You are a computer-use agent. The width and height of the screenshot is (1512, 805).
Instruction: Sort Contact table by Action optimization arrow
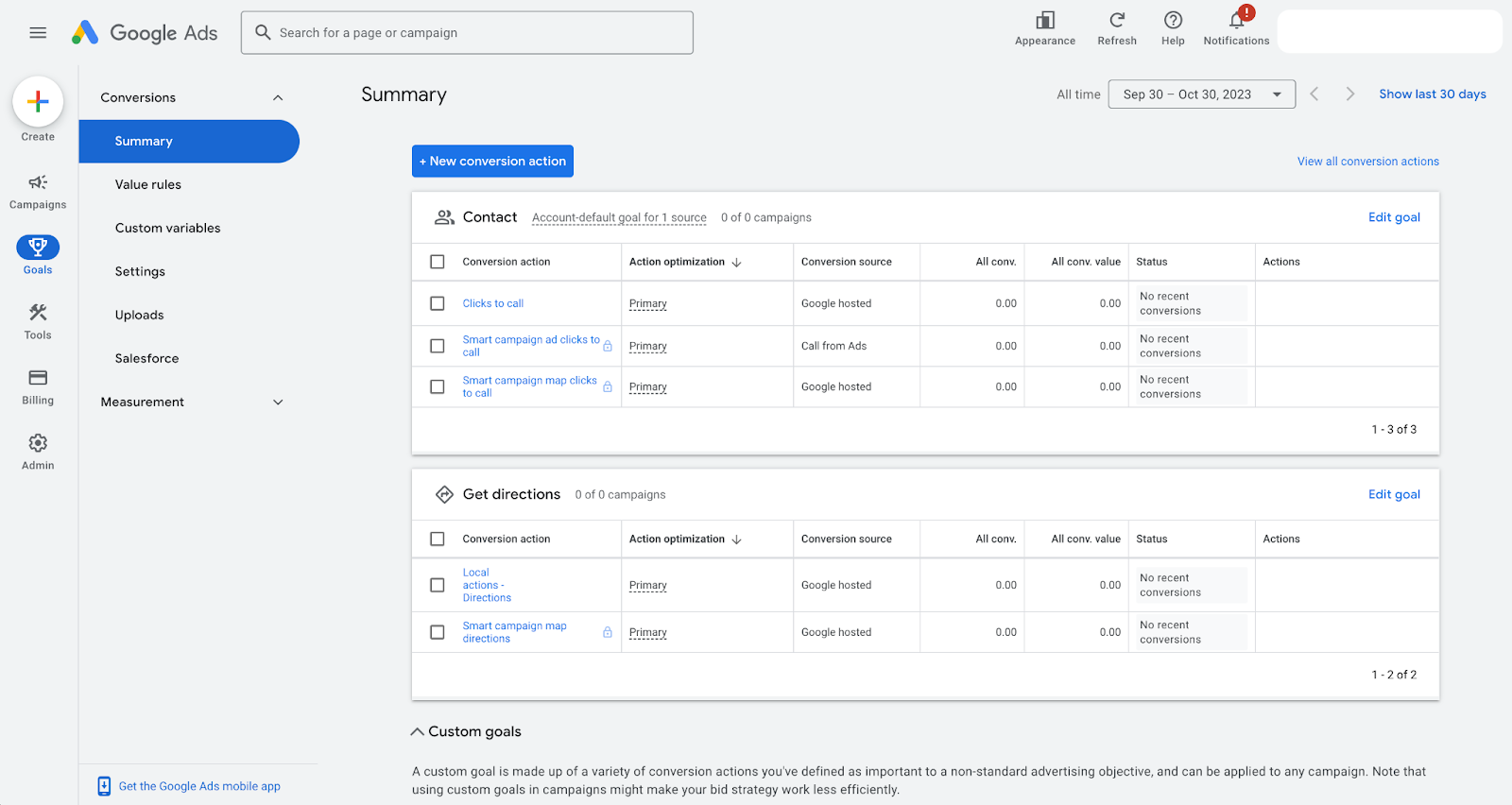click(x=736, y=263)
